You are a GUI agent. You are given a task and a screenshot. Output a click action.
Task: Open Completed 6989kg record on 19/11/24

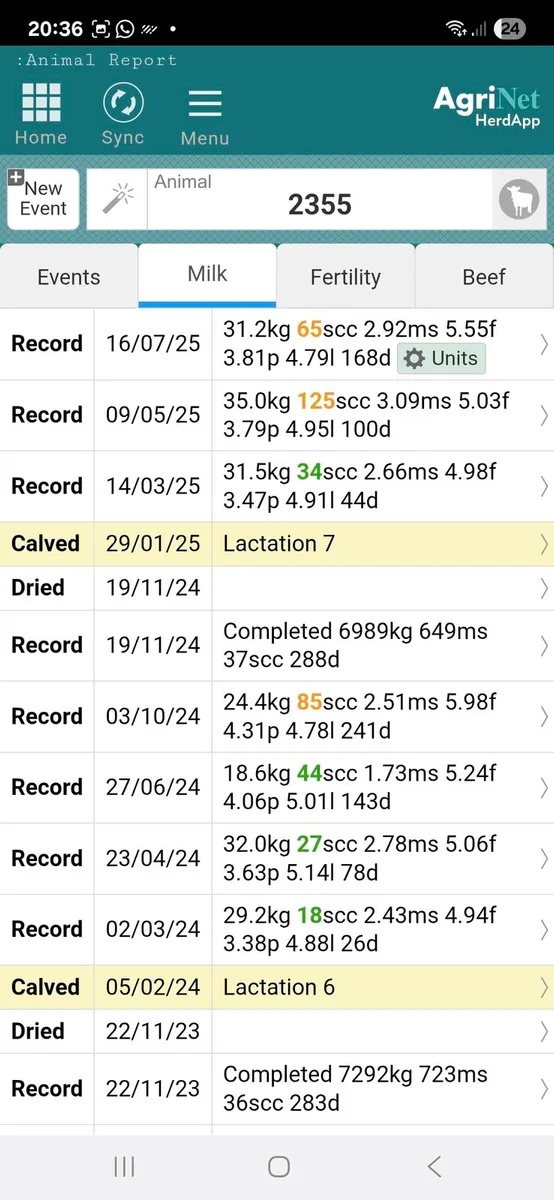click(x=277, y=645)
